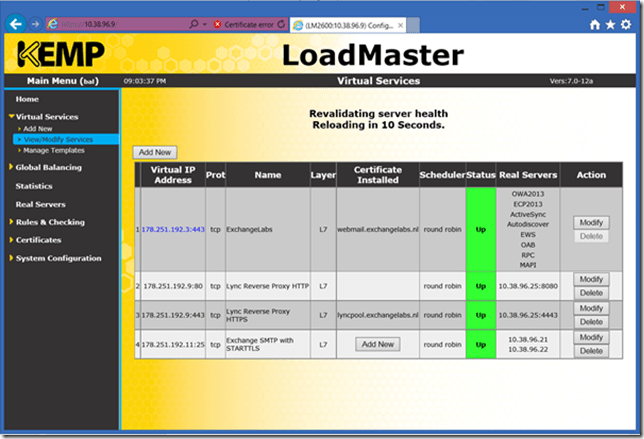Open Real Servers in the main menu

pos(40,204)
